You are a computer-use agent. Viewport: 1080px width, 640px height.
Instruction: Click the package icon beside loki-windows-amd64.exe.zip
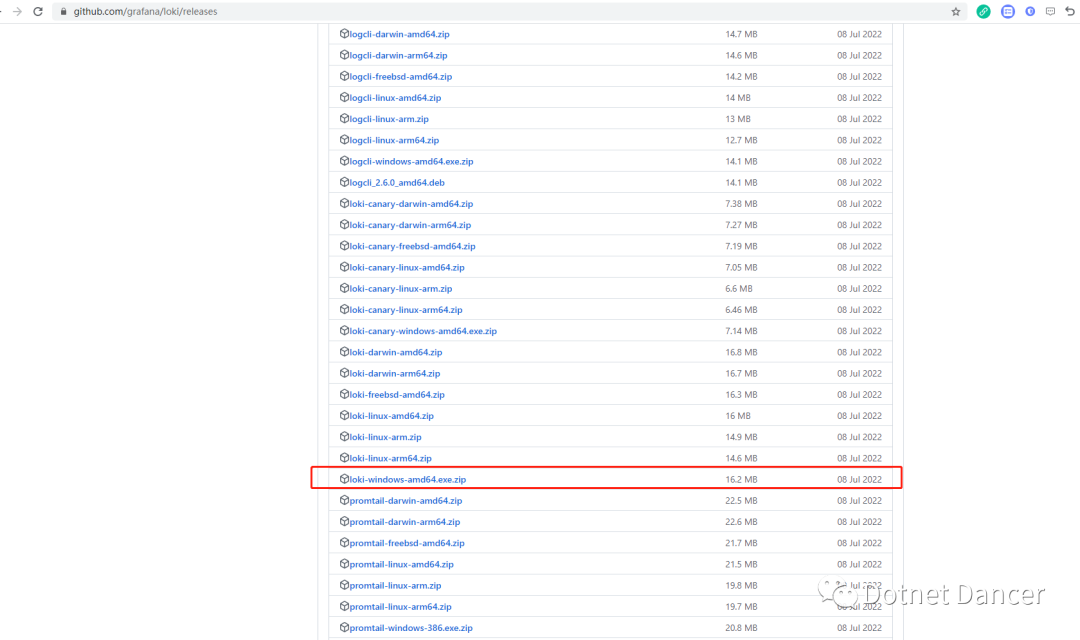[x=344, y=479]
